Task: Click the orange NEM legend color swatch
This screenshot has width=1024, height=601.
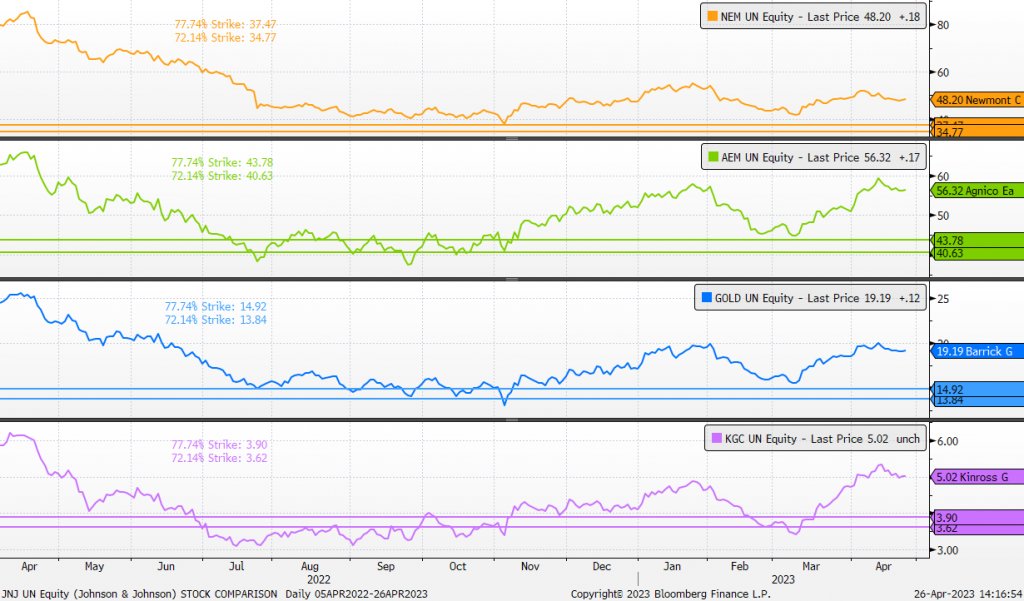Action: [x=712, y=17]
